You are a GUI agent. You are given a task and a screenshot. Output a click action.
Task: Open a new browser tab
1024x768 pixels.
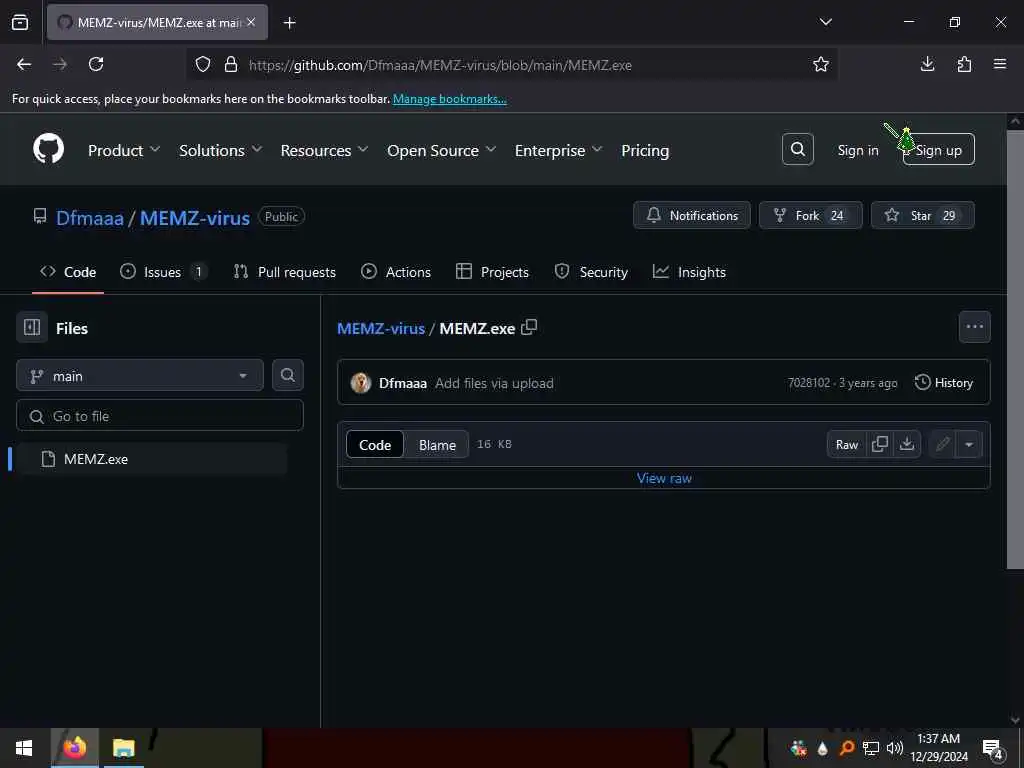pyautogui.click(x=289, y=23)
